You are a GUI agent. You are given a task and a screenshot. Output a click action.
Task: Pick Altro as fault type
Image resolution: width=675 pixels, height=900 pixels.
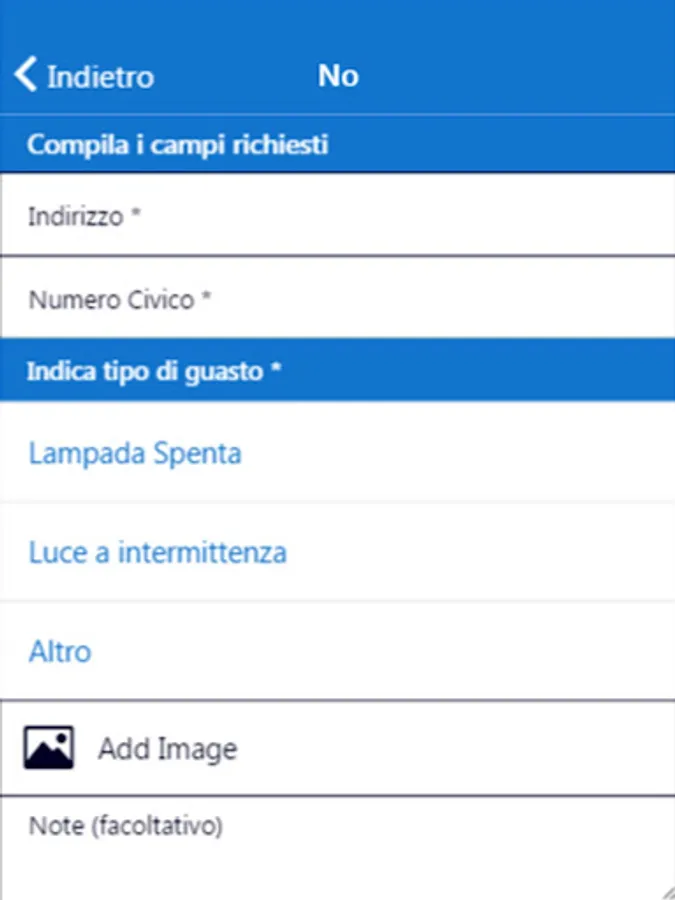pyautogui.click(x=60, y=652)
